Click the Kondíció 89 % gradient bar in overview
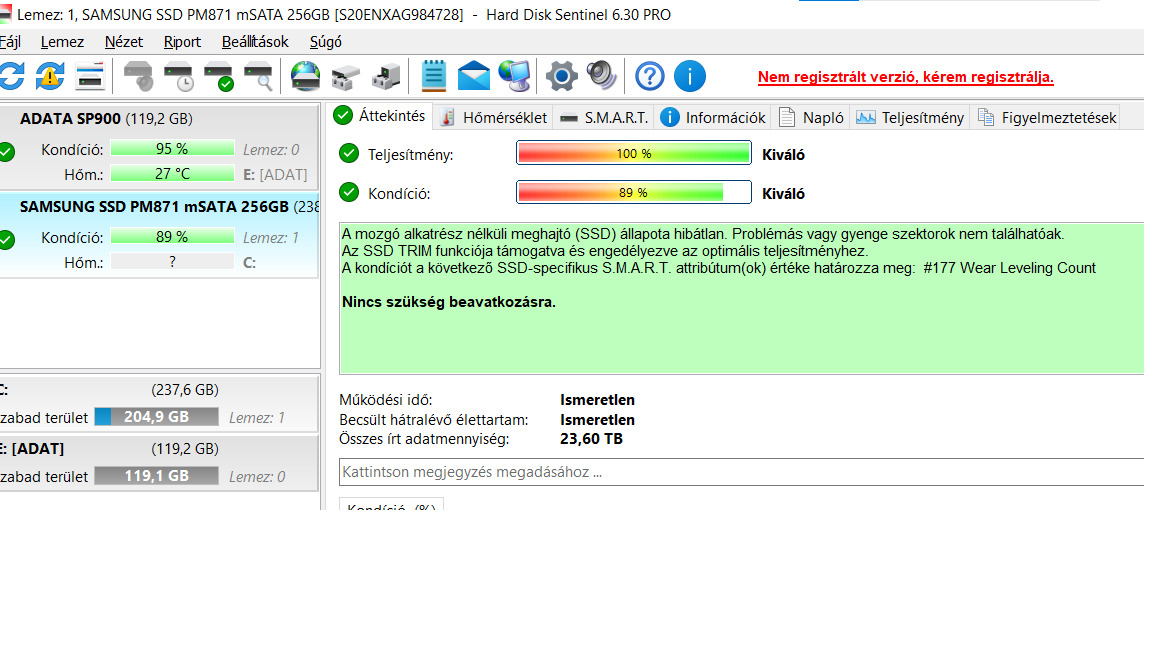 coord(633,192)
